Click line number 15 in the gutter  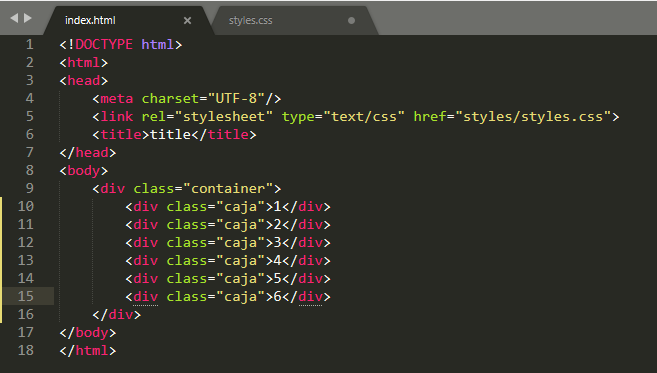click(x=26, y=296)
